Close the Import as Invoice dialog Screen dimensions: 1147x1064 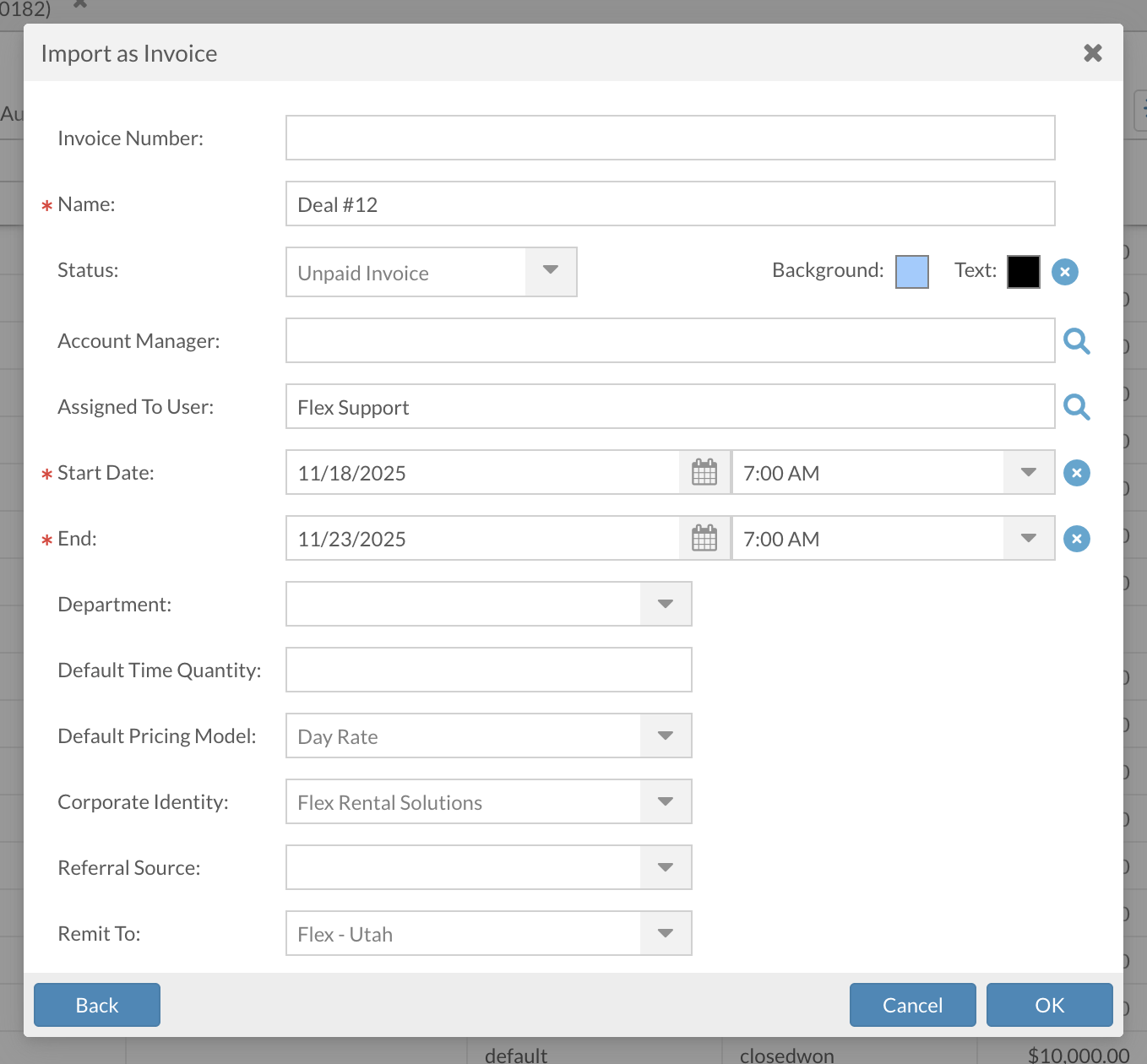1092,53
